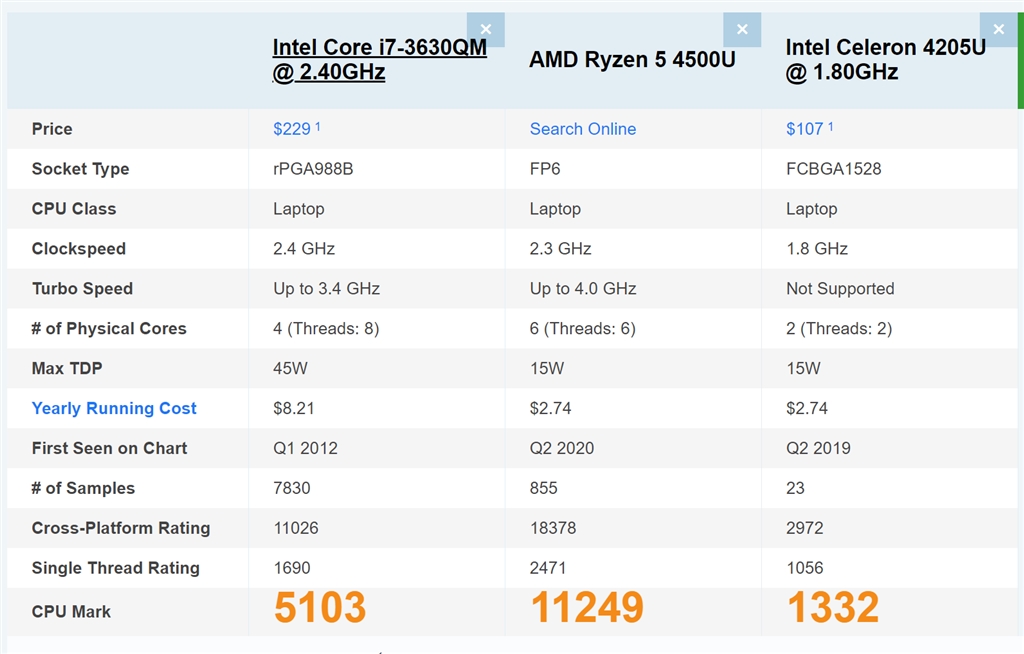Open the Yearly Running Cost link
The image size is (1024, 654).
pyautogui.click(x=114, y=408)
